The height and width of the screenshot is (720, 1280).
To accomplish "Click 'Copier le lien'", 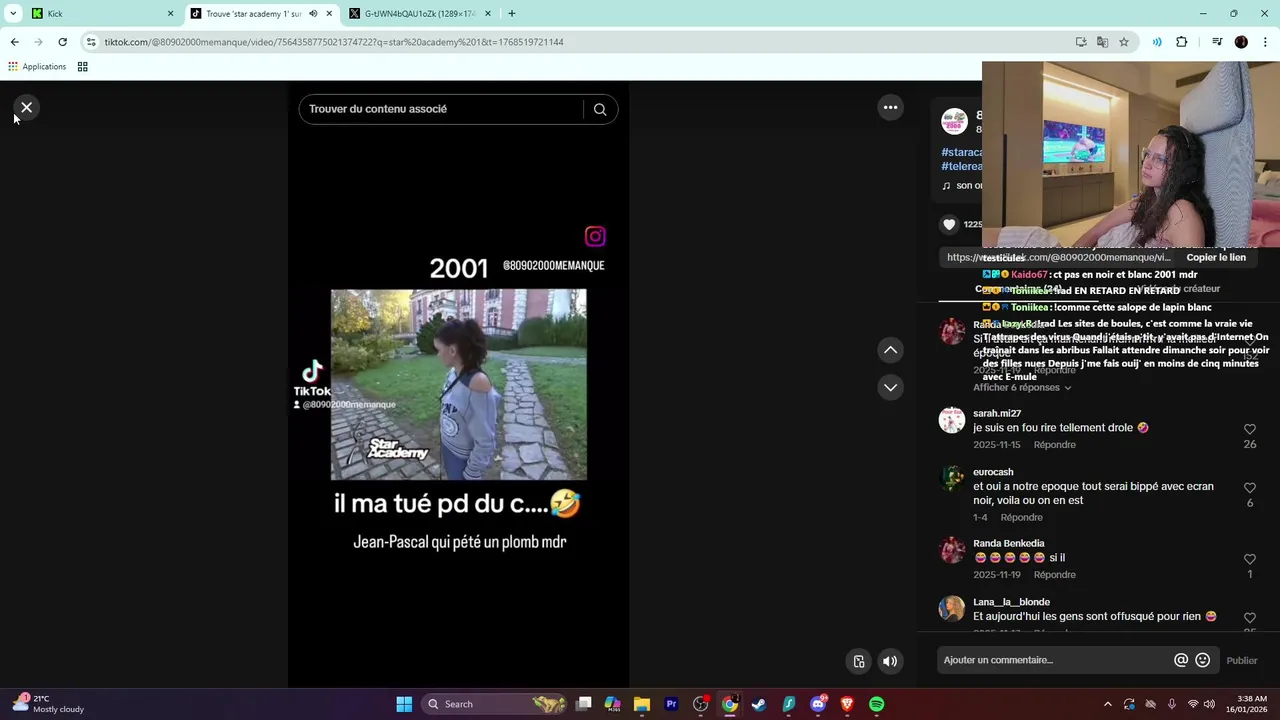I will (1216, 257).
